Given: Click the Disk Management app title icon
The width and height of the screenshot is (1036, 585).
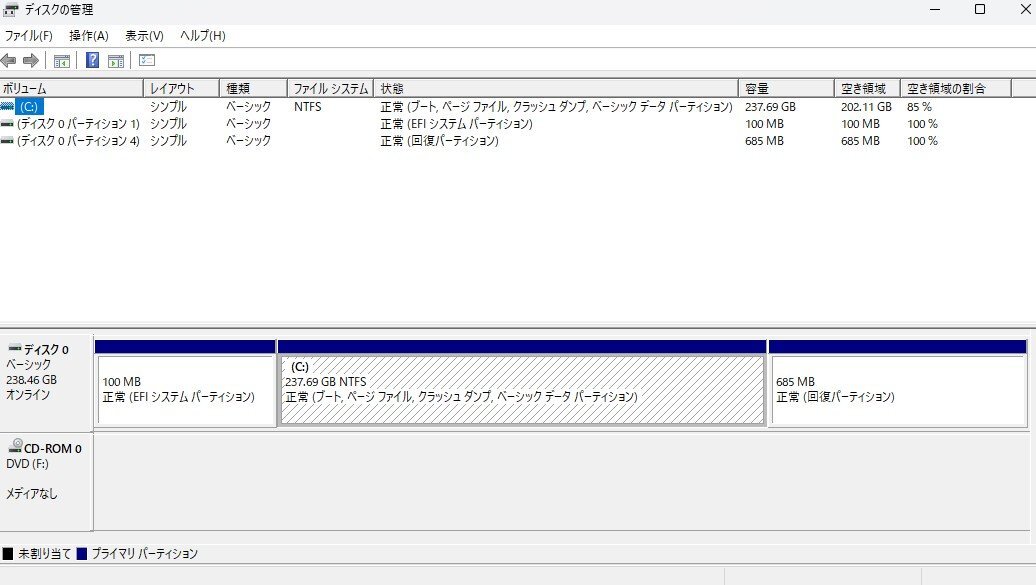Looking at the screenshot, I should click(10, 9).
